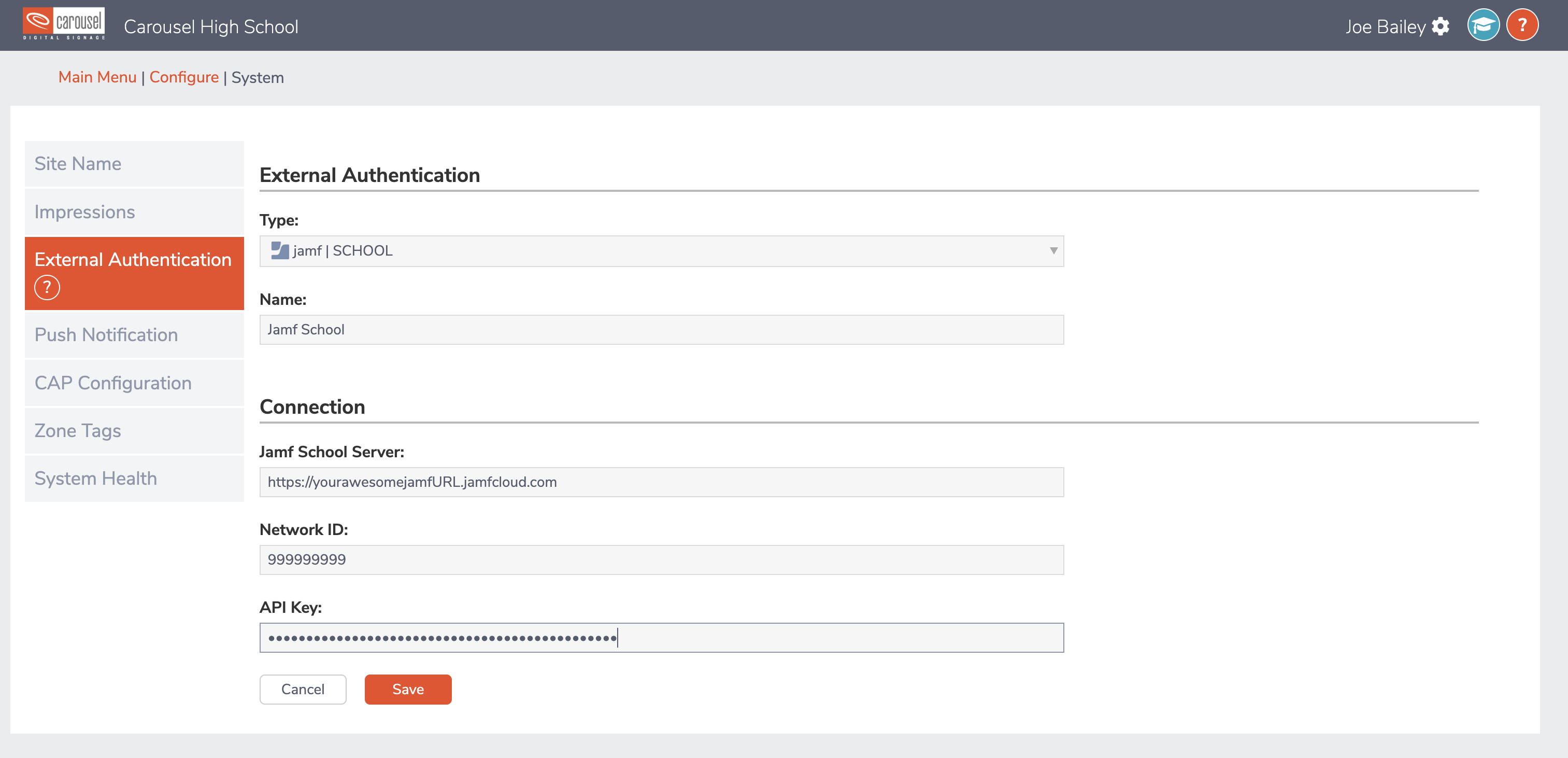The width and height of the screenshot is (1568, 758).
Task: Go to the Zone Tags section
Action: click(77, 430)
